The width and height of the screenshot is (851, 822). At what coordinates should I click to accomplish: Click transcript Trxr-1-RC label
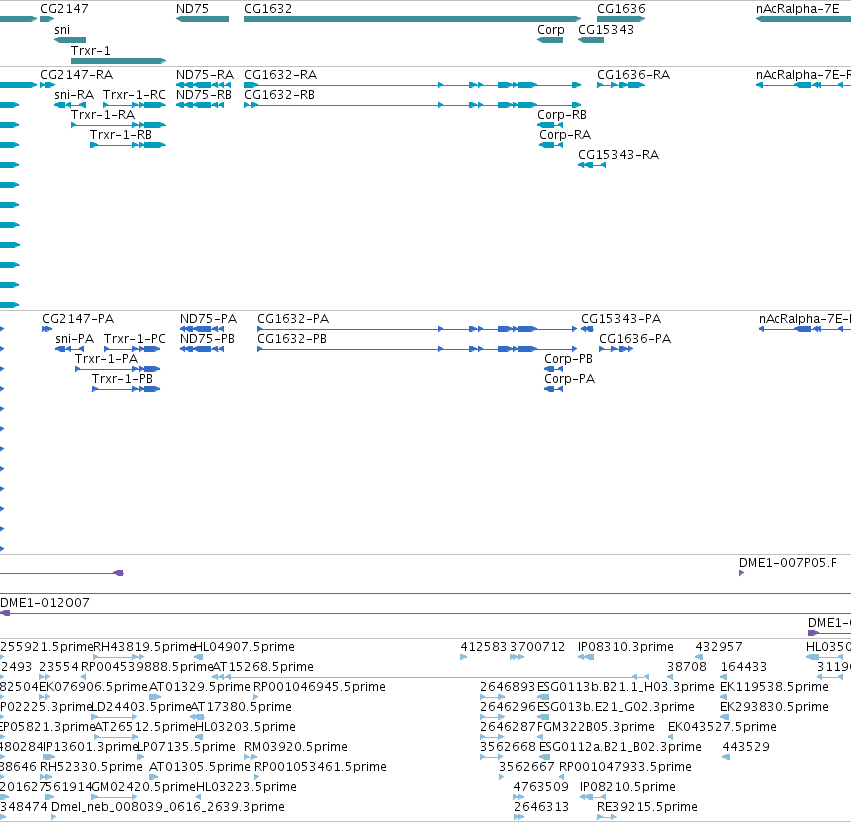pyautogui.click(x=134, y=95)
